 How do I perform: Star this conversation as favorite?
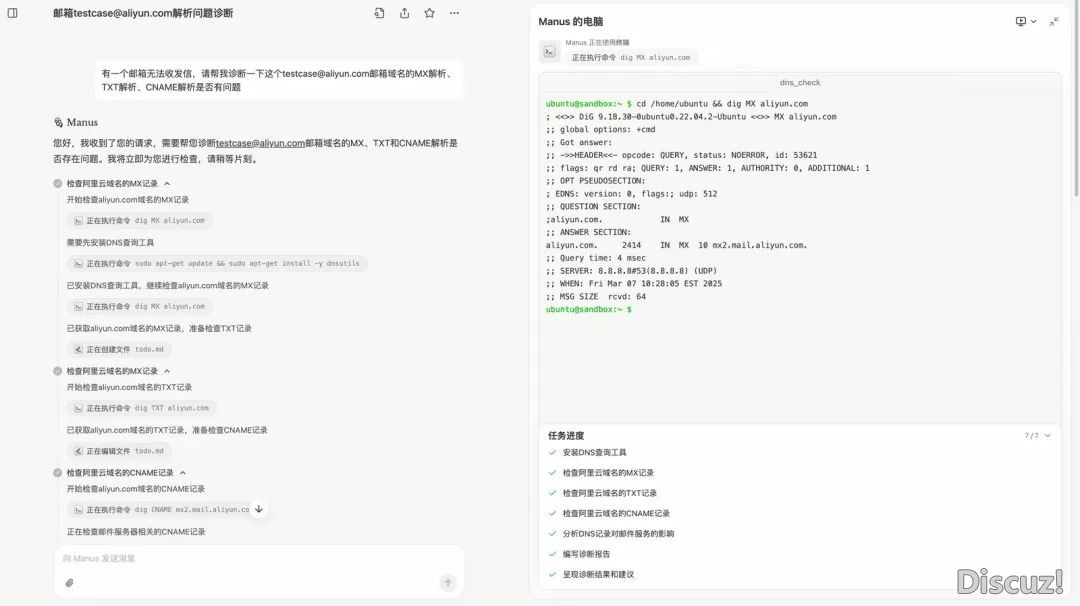[429, 13]
